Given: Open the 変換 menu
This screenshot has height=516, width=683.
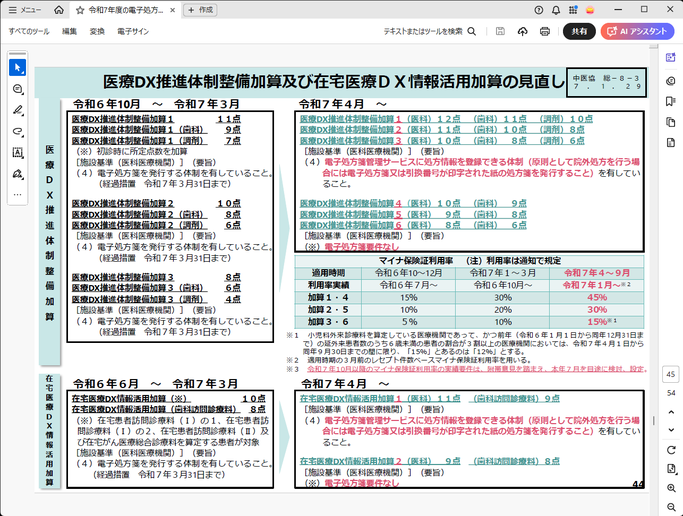Looking at the screenshot, I should (x=97, y=31).
